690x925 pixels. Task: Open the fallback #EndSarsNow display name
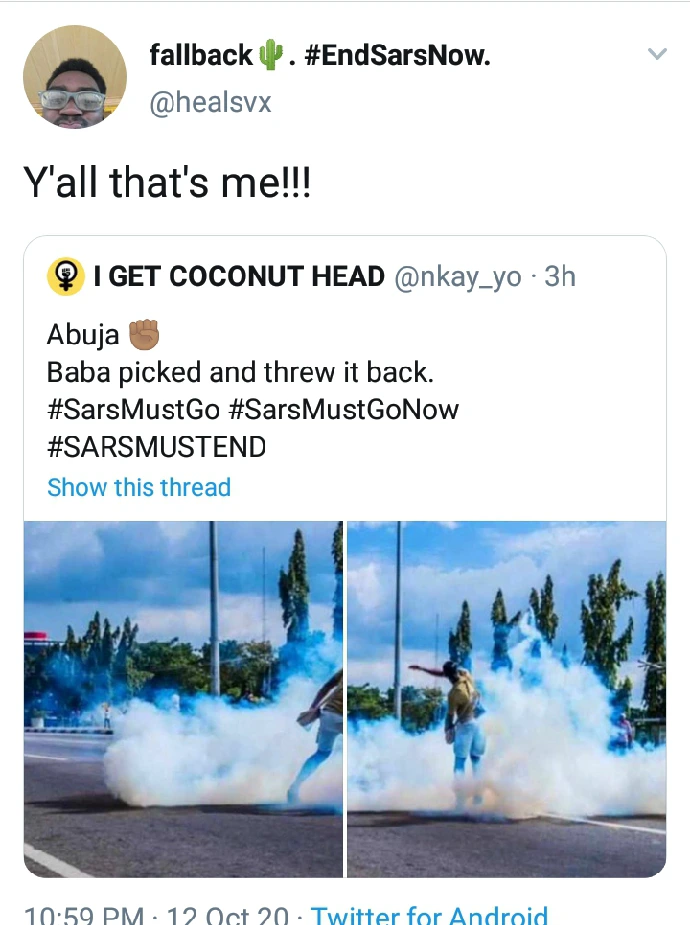pos(320,56)
